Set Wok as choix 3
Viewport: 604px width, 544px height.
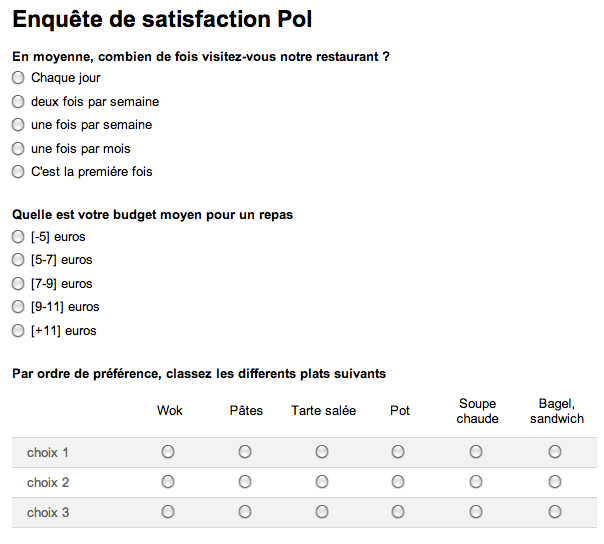(x=168, y=512)
